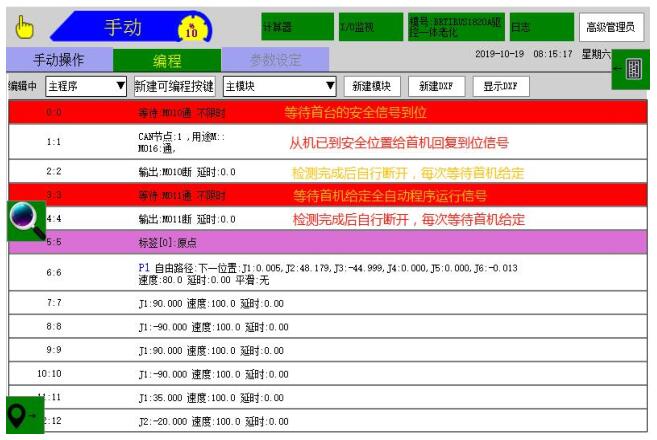This screenshot has width=657, height=440.
Task: Click the 高级管理员 user level button
Action: pyautogui.click(x=611, y=27)
